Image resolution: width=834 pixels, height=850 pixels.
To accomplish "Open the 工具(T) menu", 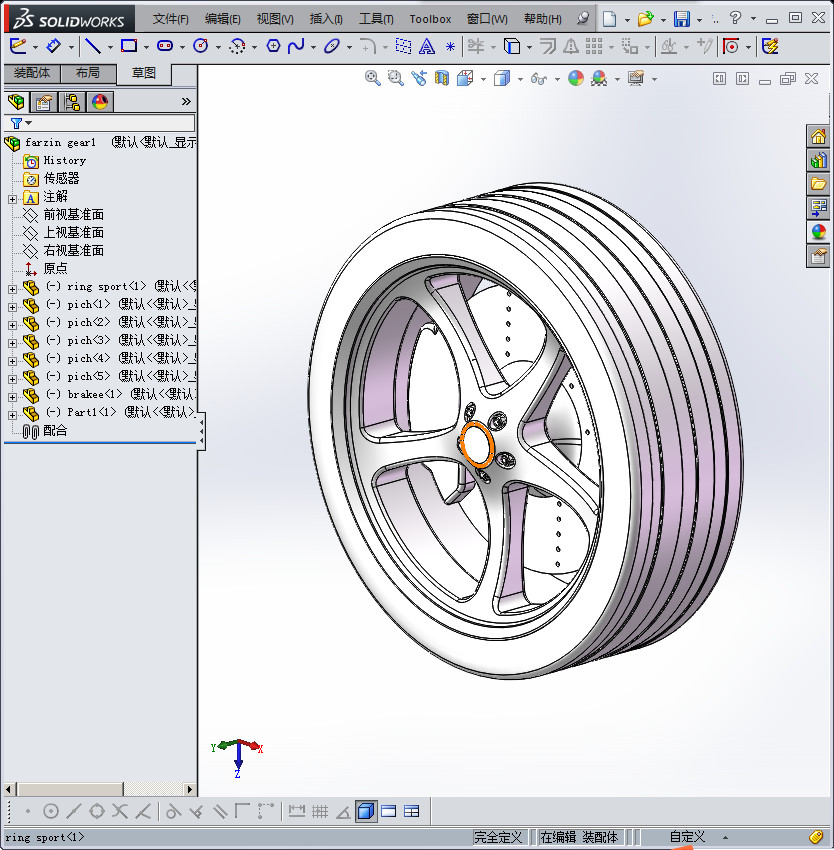I will point(376,19).
